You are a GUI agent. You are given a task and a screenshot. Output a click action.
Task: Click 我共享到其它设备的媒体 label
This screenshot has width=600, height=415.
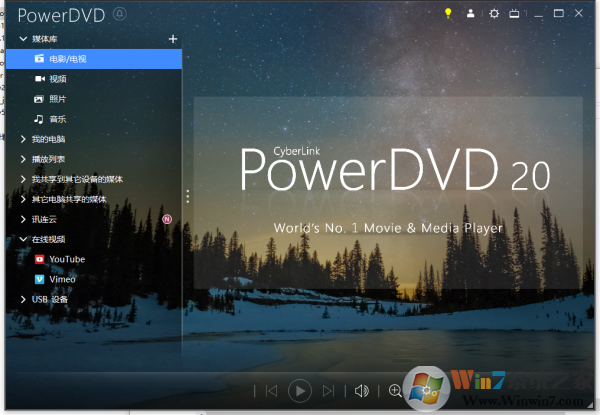(x=77, y=179)
